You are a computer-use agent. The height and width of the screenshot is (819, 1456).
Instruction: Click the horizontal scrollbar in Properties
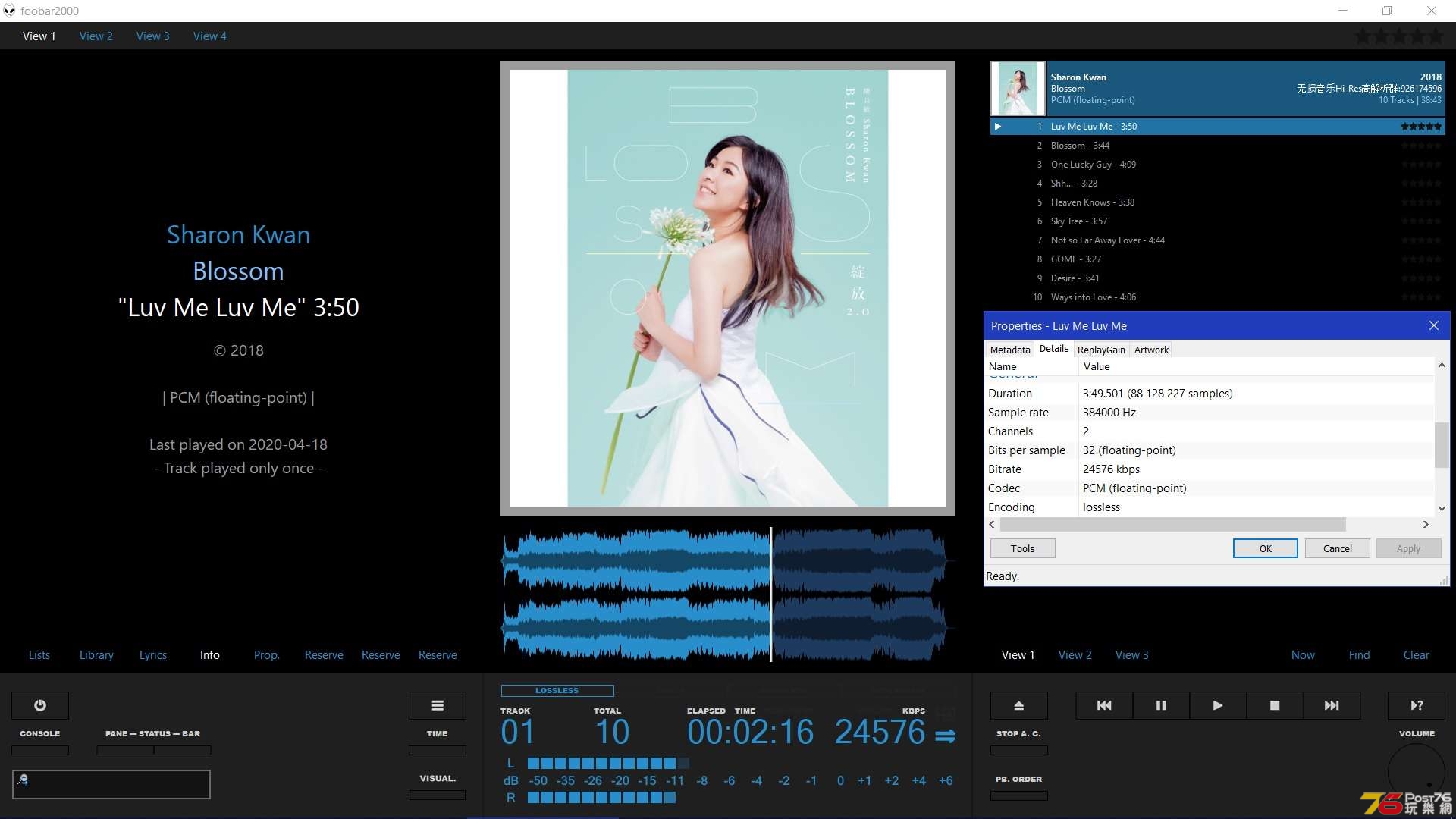tap(1172, 525)
